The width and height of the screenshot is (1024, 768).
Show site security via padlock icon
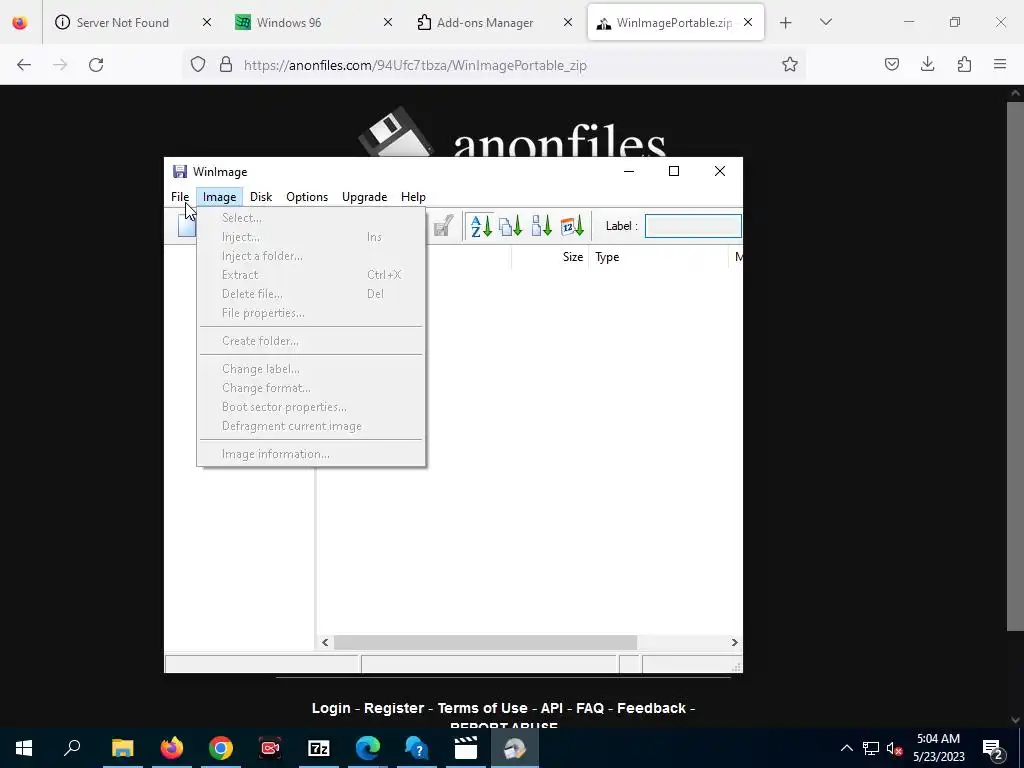pyautogui.click(x=226, y=65)
